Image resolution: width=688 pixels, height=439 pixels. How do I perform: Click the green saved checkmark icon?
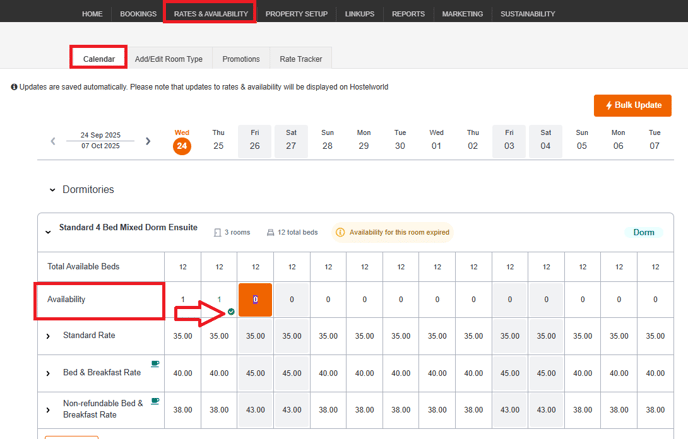click(x=231, y=312)
